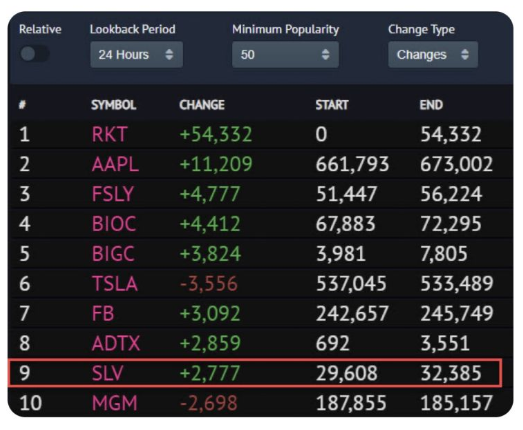Open the FSLY symbol link
The image size is (523, 430).
(x=112, y=194)
